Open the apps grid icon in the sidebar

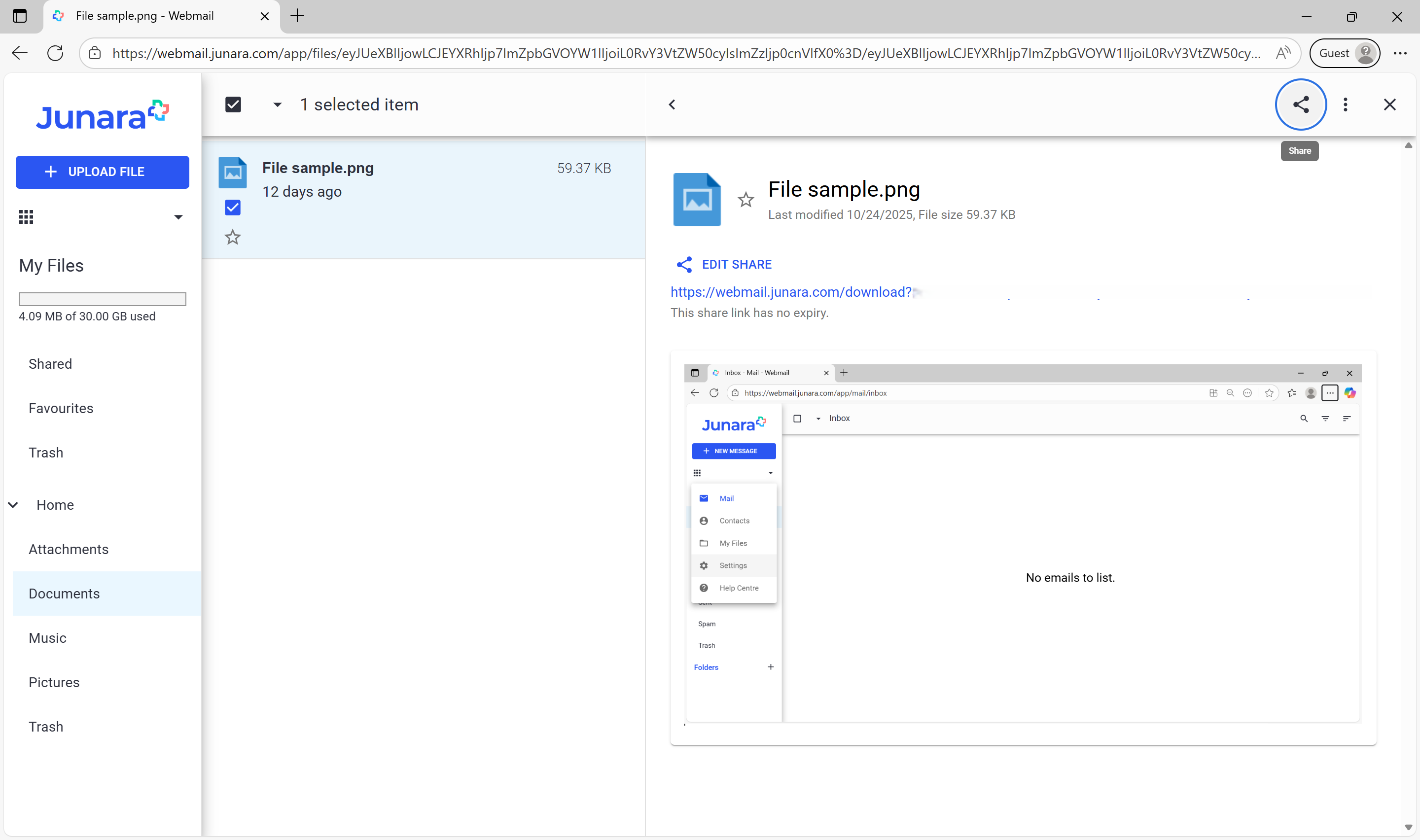pyautogui.click(x=26, y=217)
